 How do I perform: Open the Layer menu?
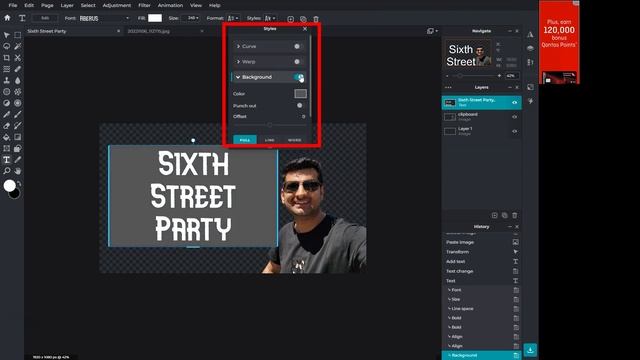(67, 5)
